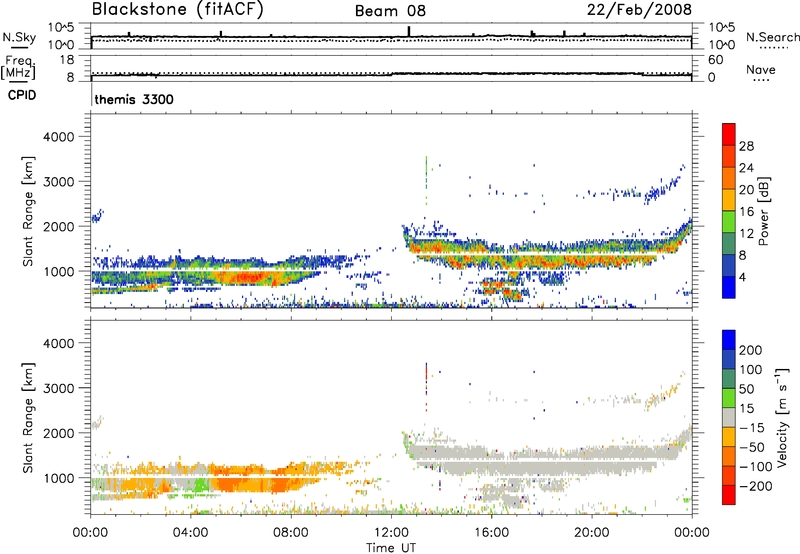
Task: Click the 'Beam 08' label
Action: (390, 11)
